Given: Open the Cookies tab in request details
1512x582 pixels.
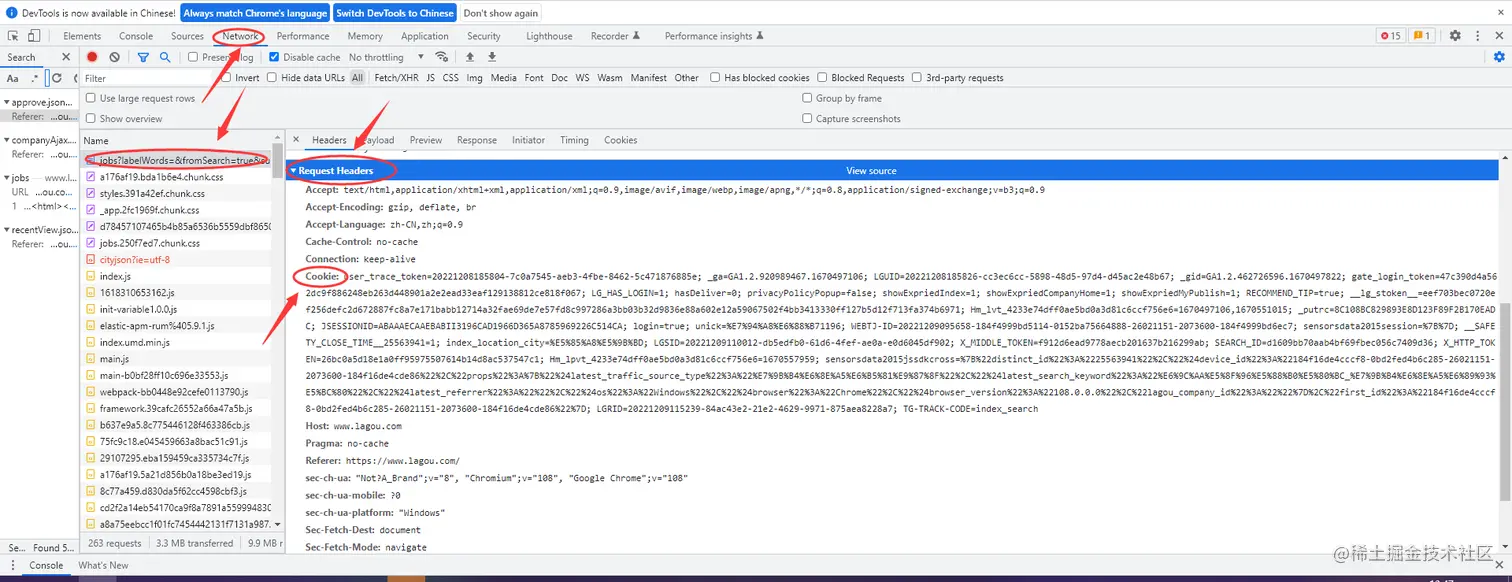Looking at the screenshot, I should [x=620, y=140].
